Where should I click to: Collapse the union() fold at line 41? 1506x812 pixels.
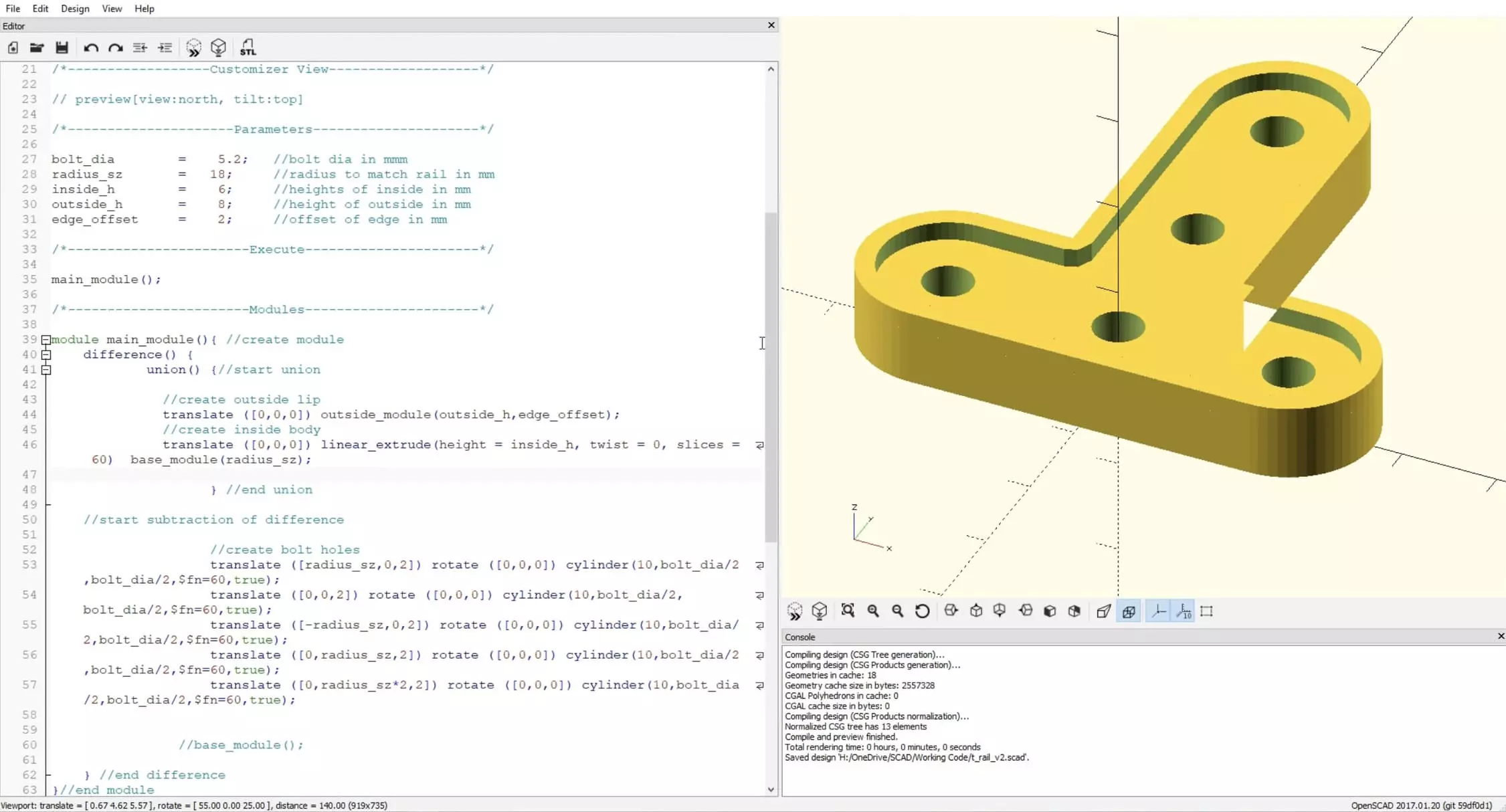pos(46,370)
